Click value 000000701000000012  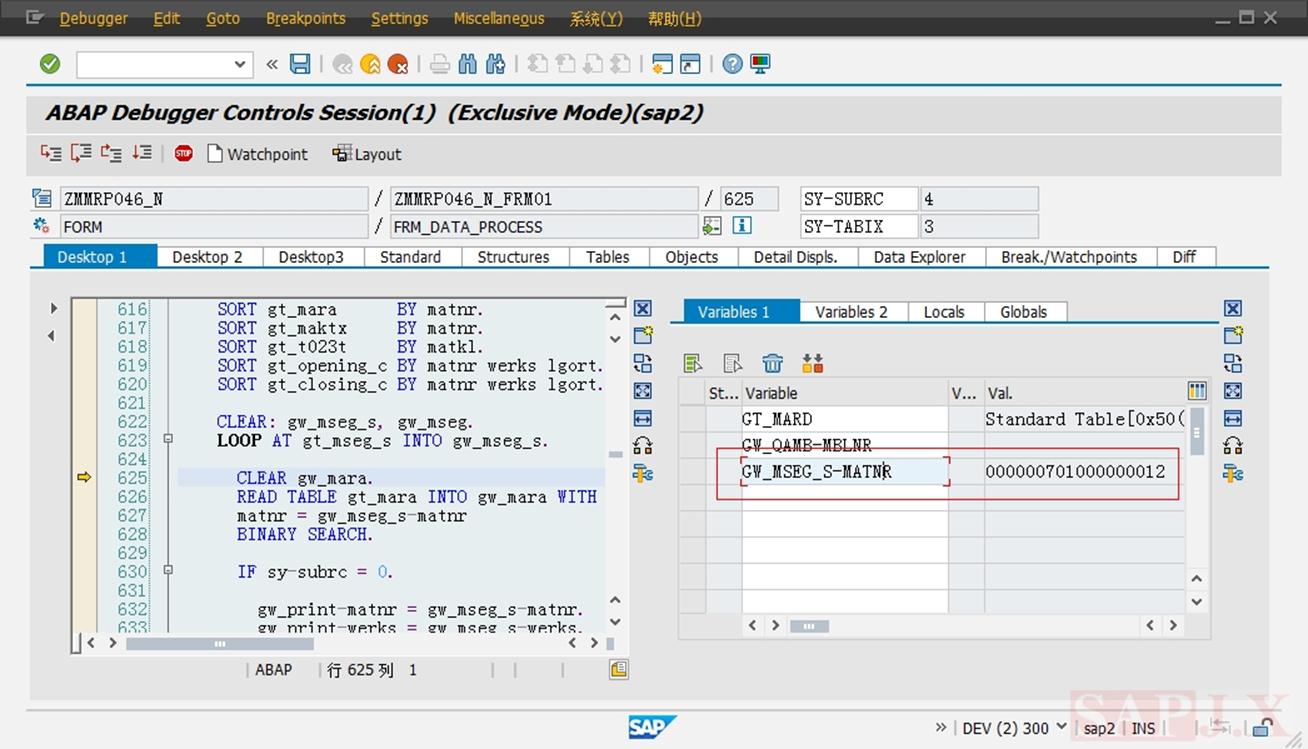tap(1075, 472)
